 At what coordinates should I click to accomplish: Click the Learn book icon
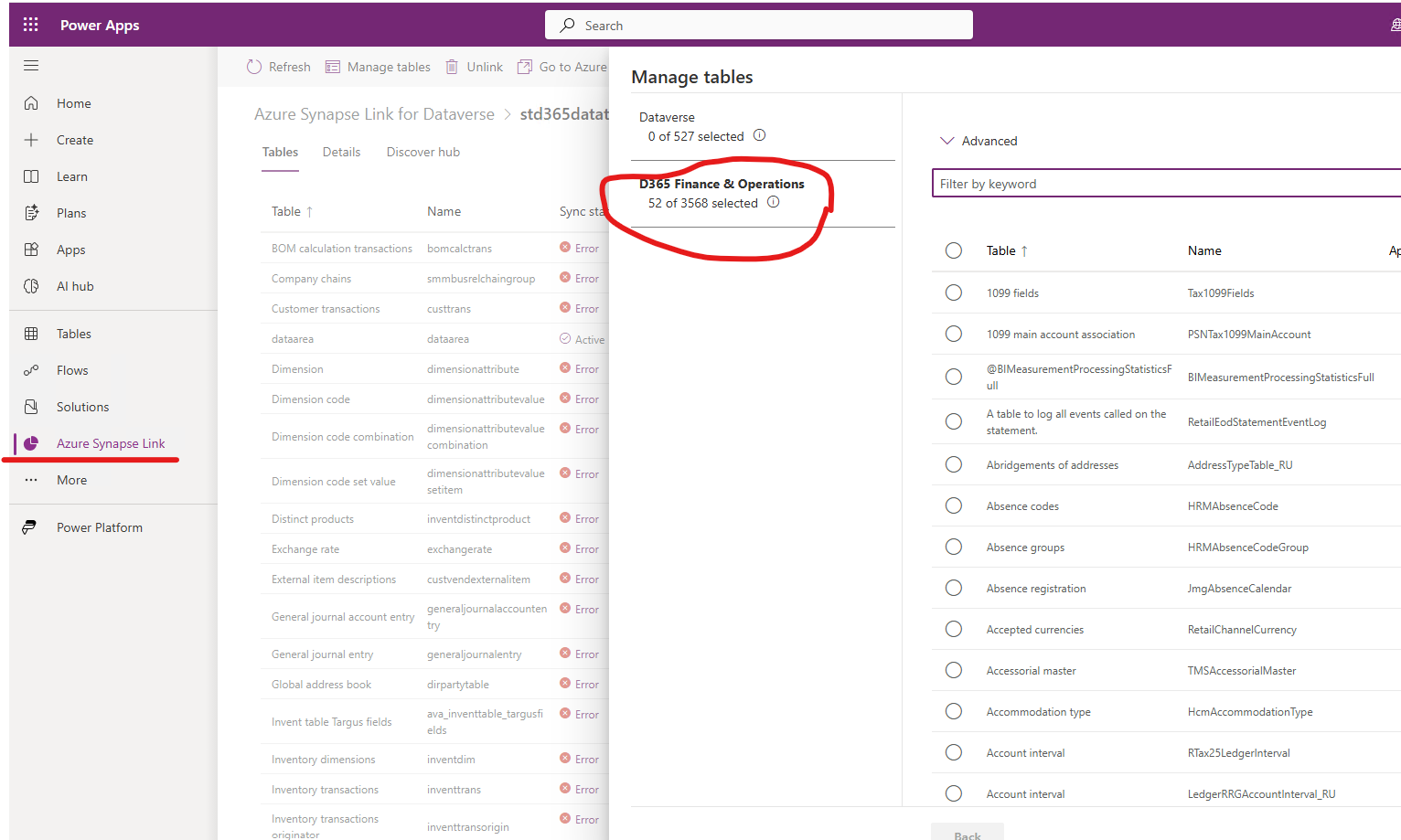(31, 176)
